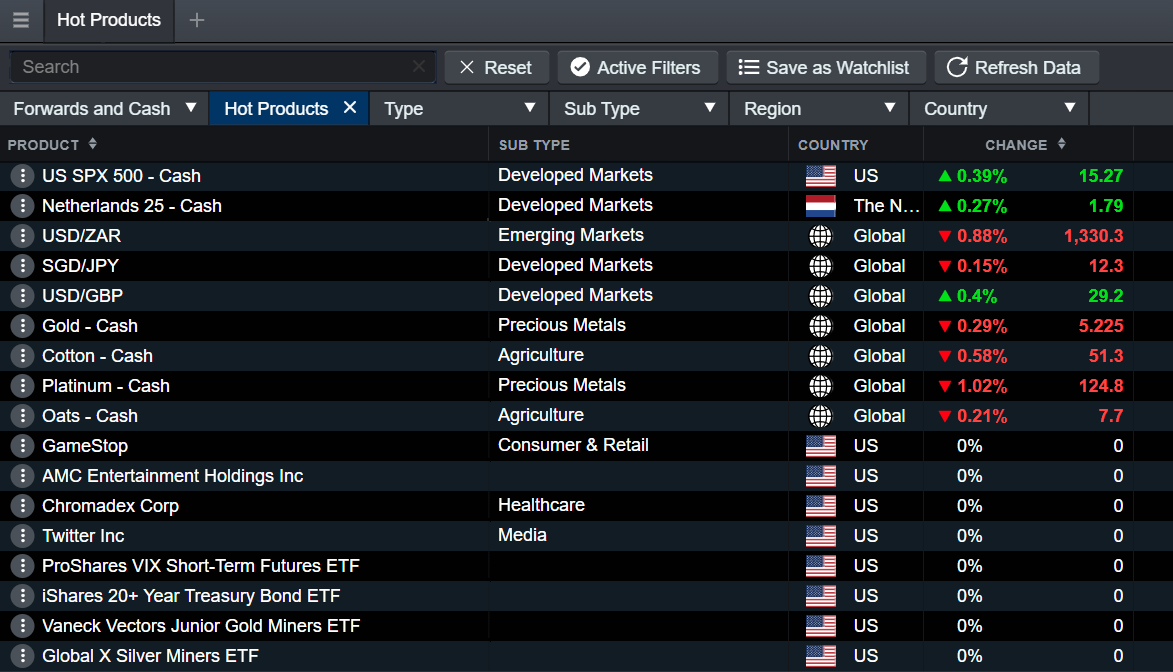Open the Region filter dropdown
Image resolution: width=1173 pixels, height=672 pixels.
click(x=819, y=109)
